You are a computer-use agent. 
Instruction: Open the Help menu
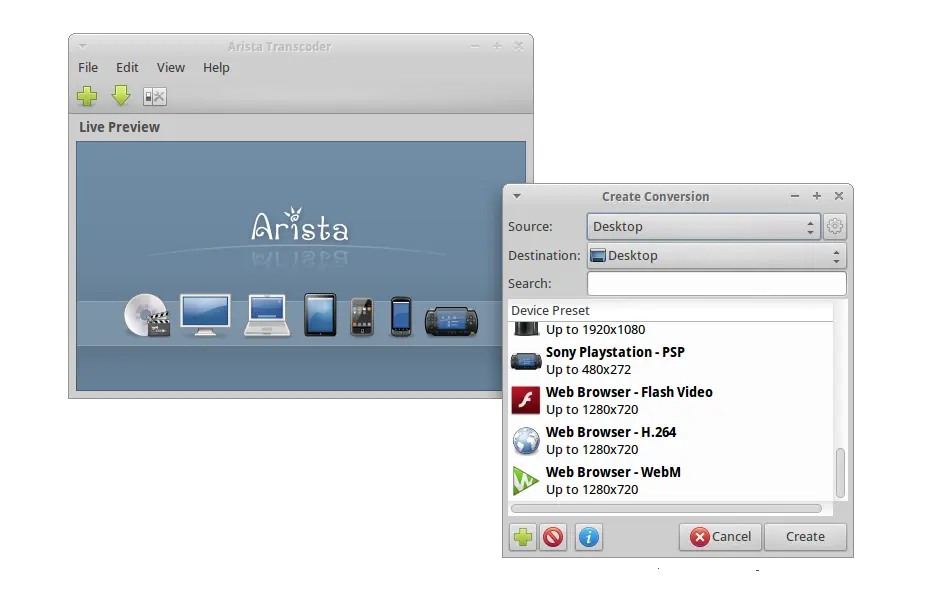pyautogui.click(x=216, y=67)
